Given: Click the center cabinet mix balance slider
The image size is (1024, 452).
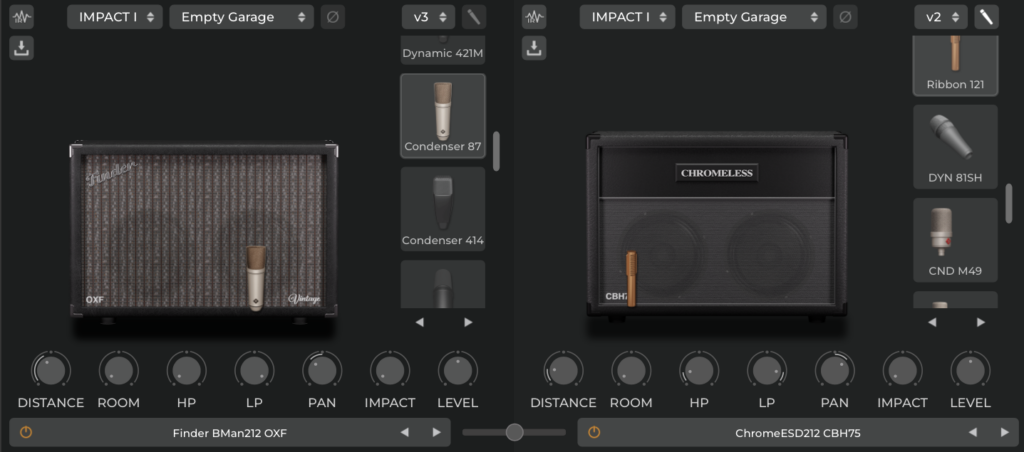Looking at the screenshot, I should point(514,432).
